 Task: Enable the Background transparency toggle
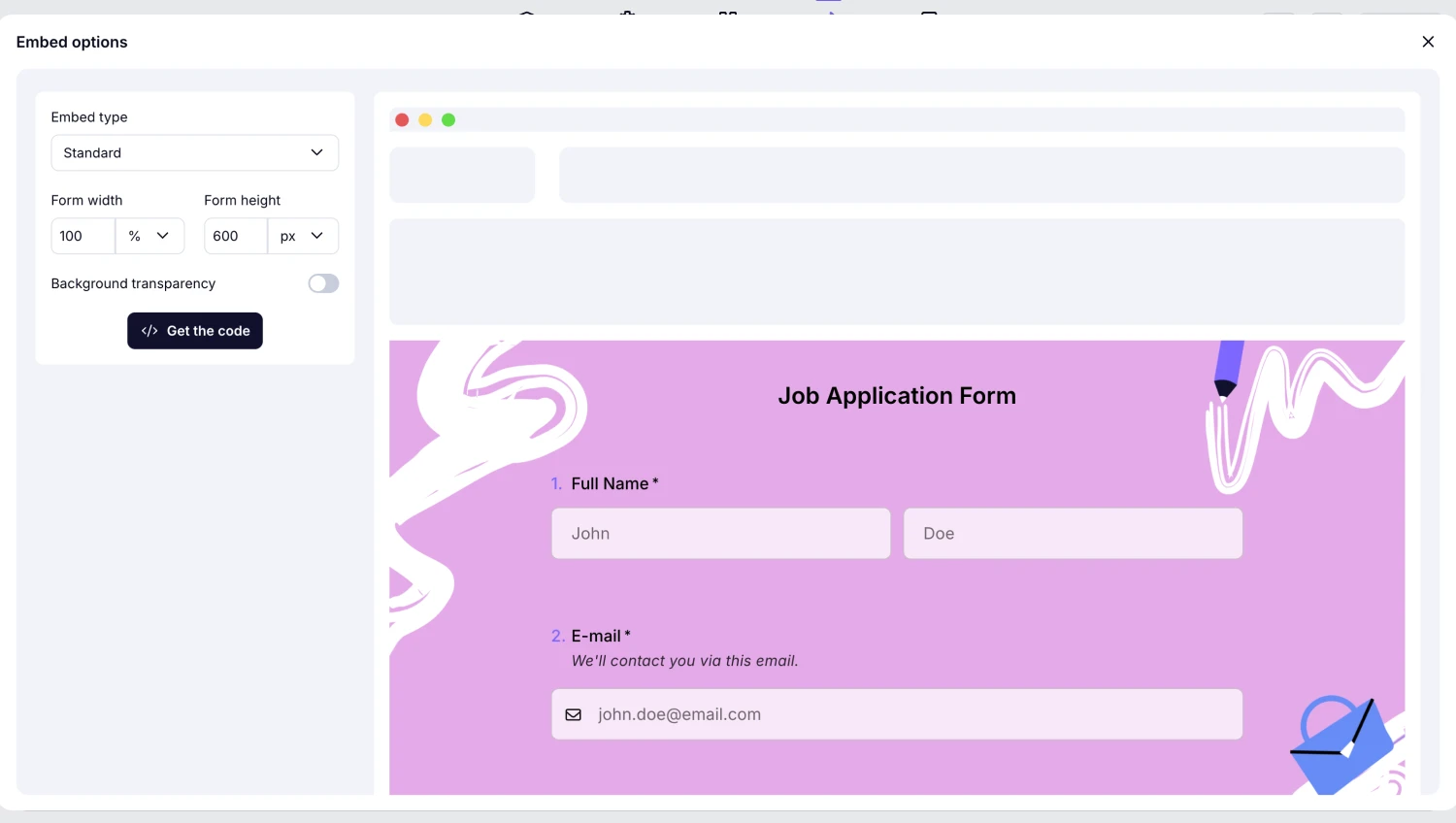tap(323, 283)
